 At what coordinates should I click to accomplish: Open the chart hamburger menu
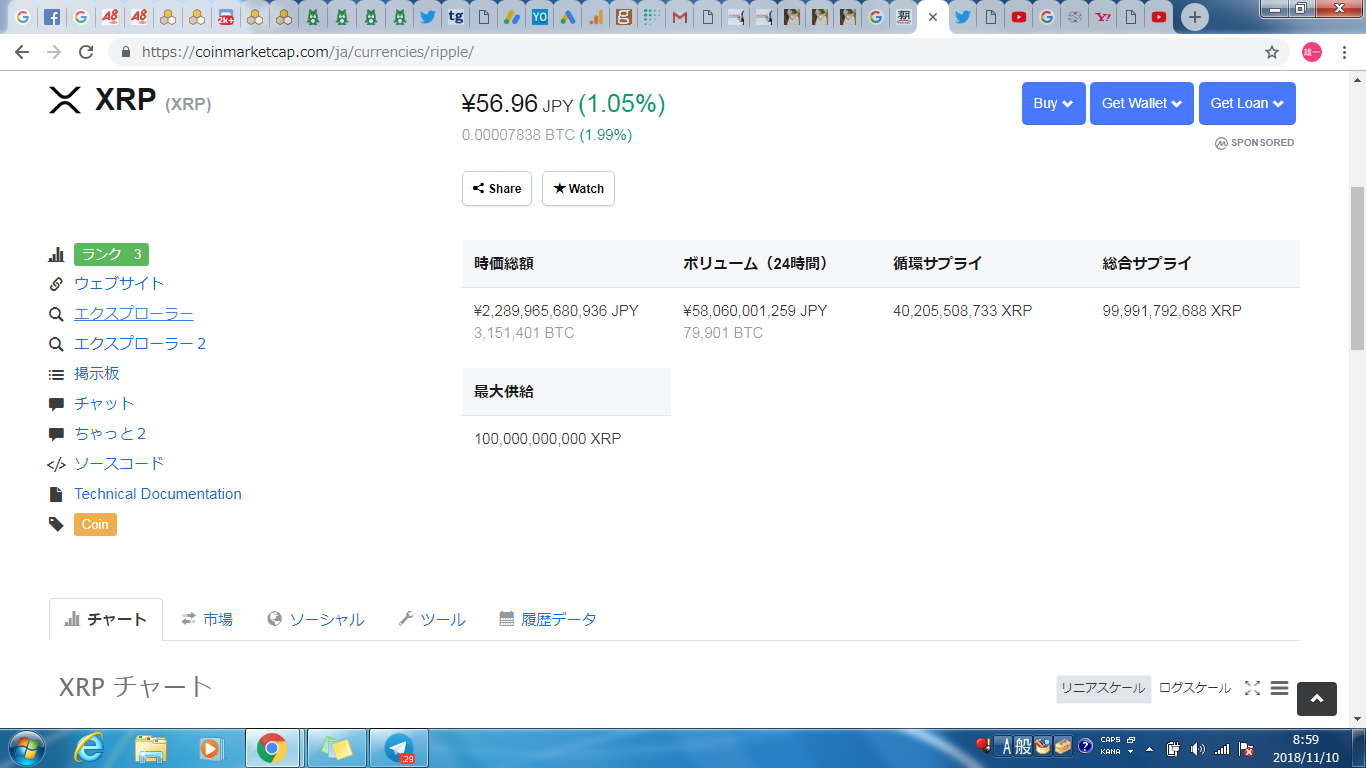1279,688
